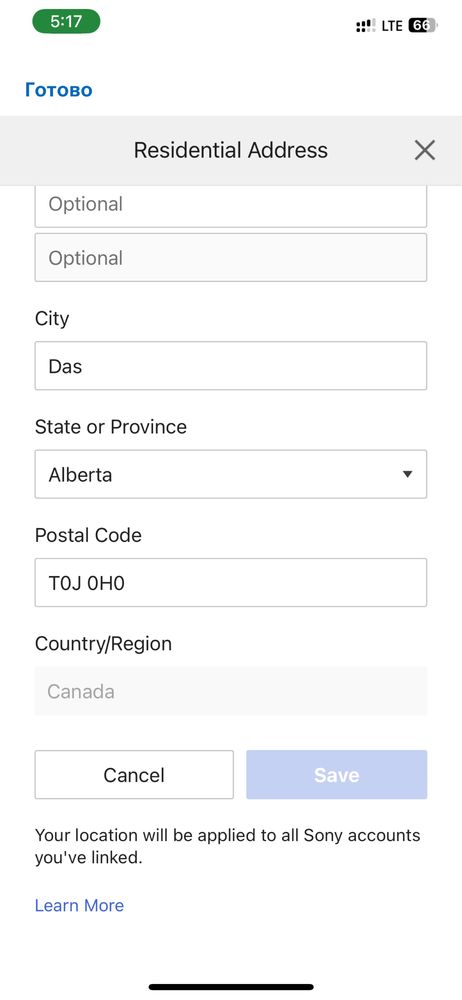Click the Residential Address header title
Screen dimensions: 462x1000
[230, 151]
